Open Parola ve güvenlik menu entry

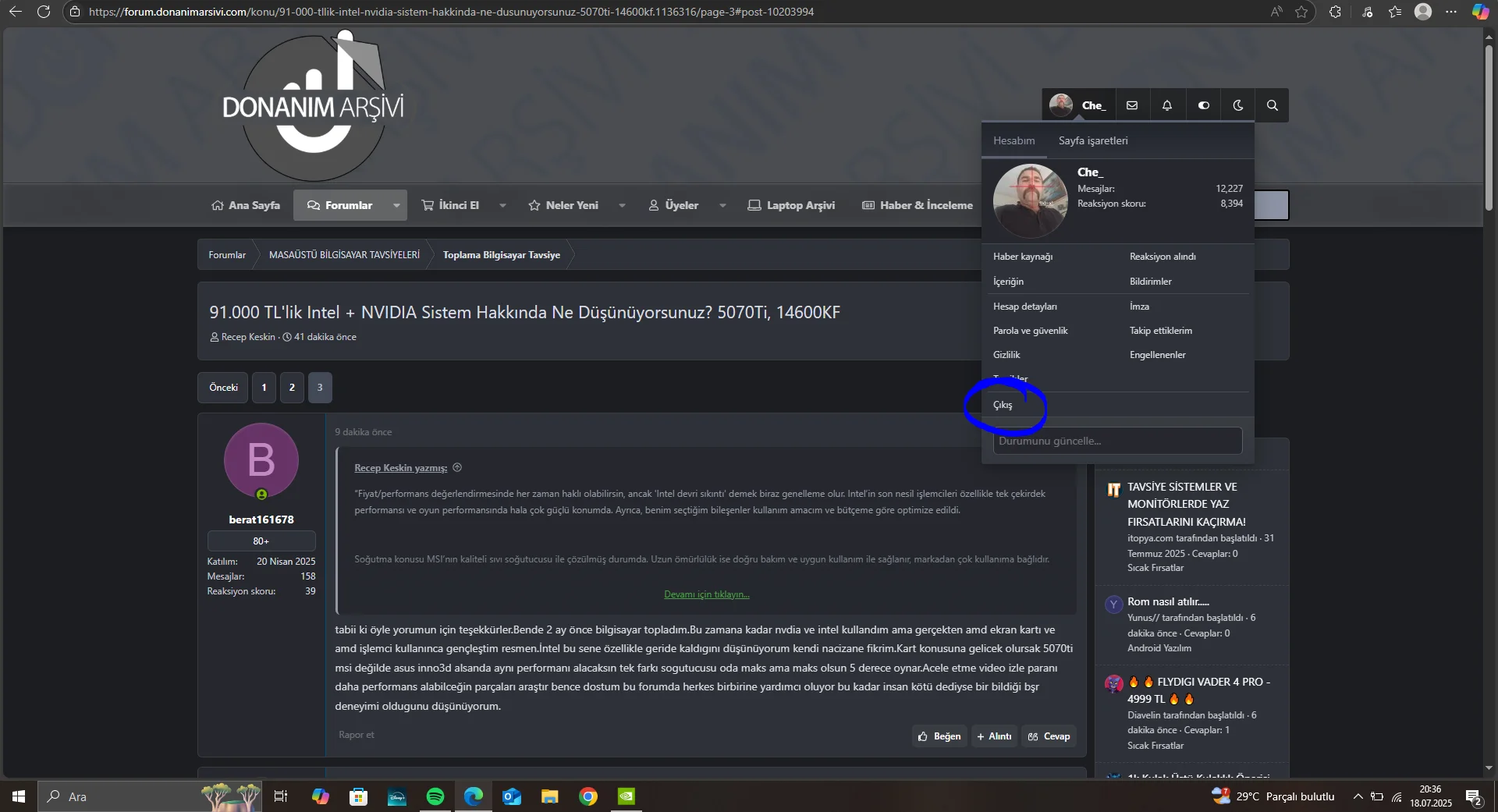[1031, 331]
